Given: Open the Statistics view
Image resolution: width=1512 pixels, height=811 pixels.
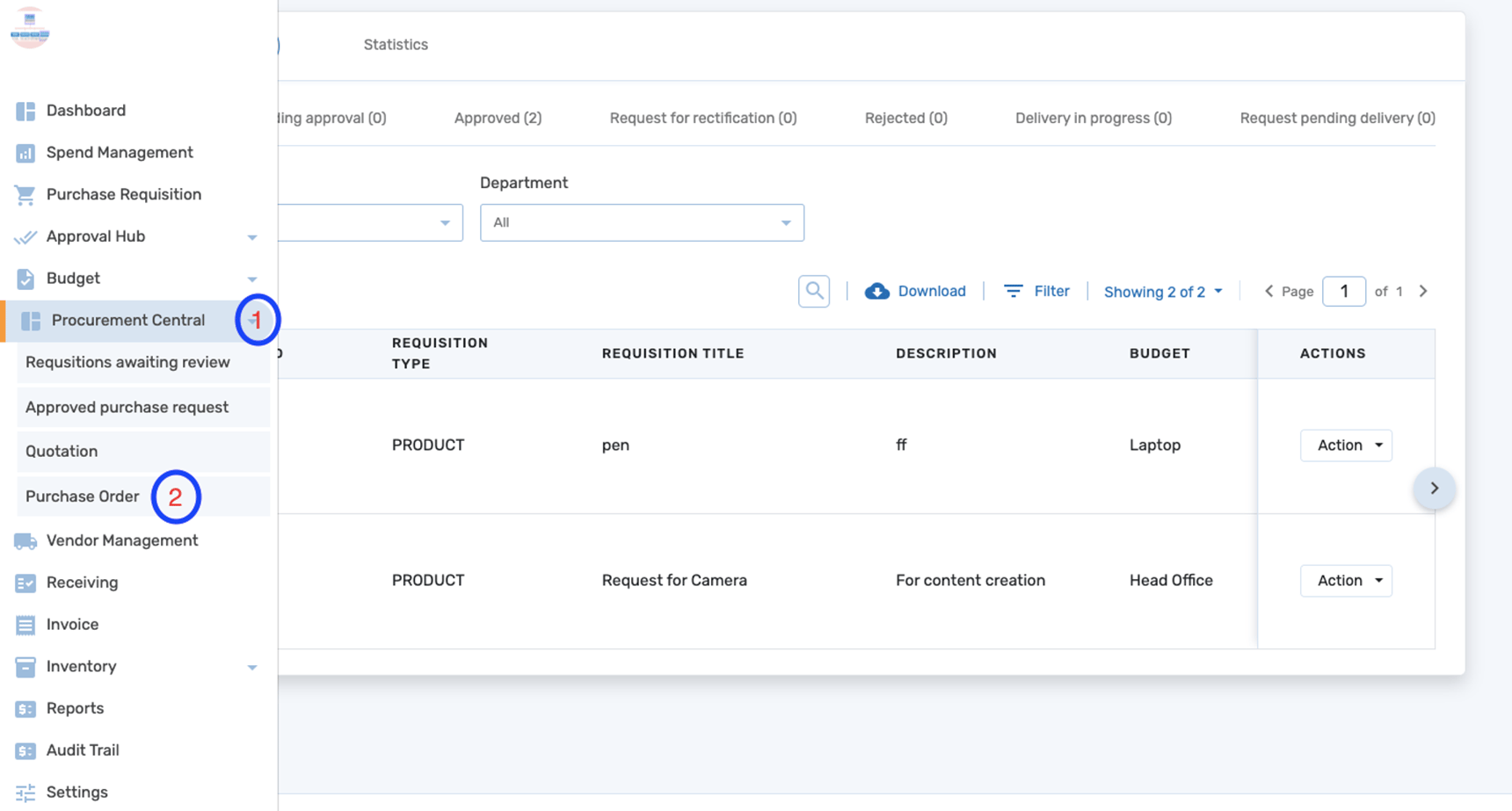Looking at the screenshot, I should coord(396,44).
